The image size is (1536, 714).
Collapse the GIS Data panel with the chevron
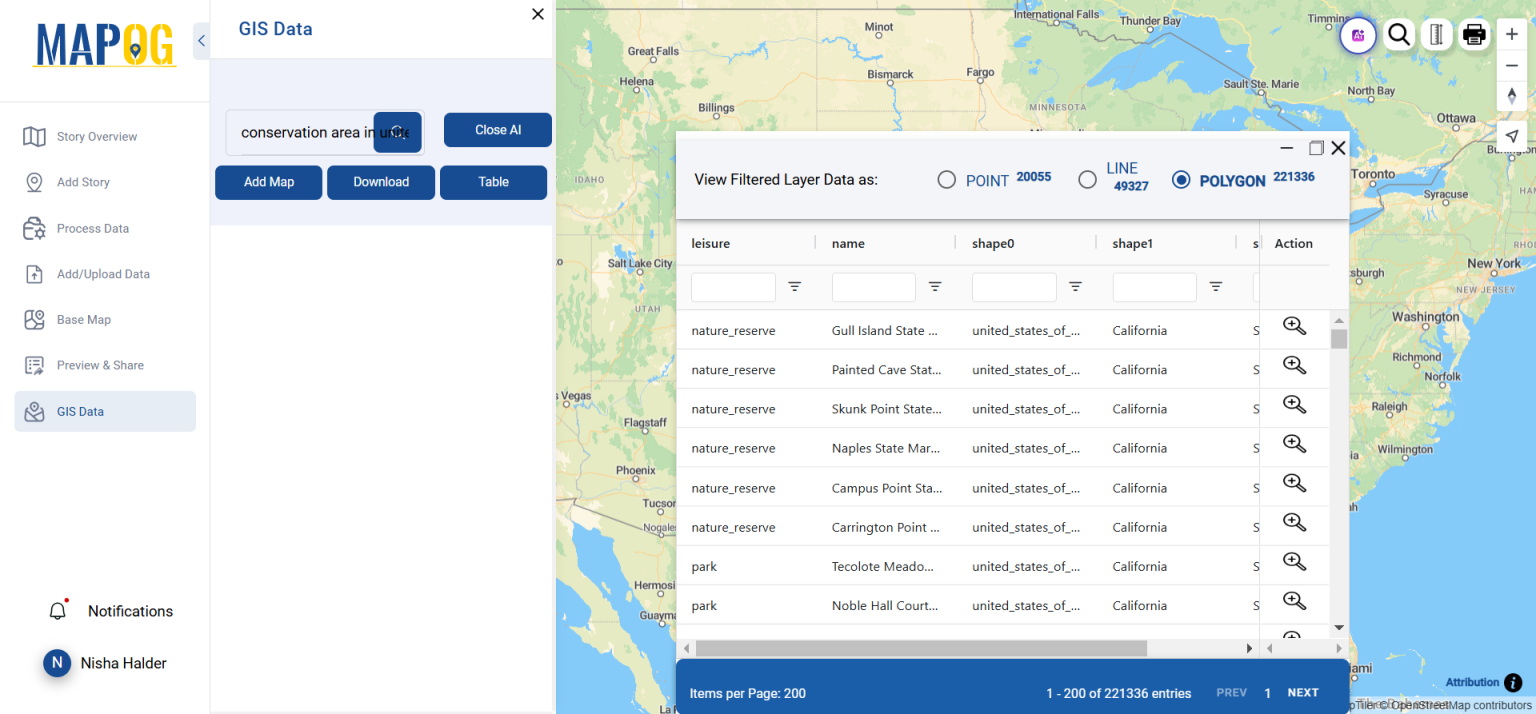pos(200,40)
